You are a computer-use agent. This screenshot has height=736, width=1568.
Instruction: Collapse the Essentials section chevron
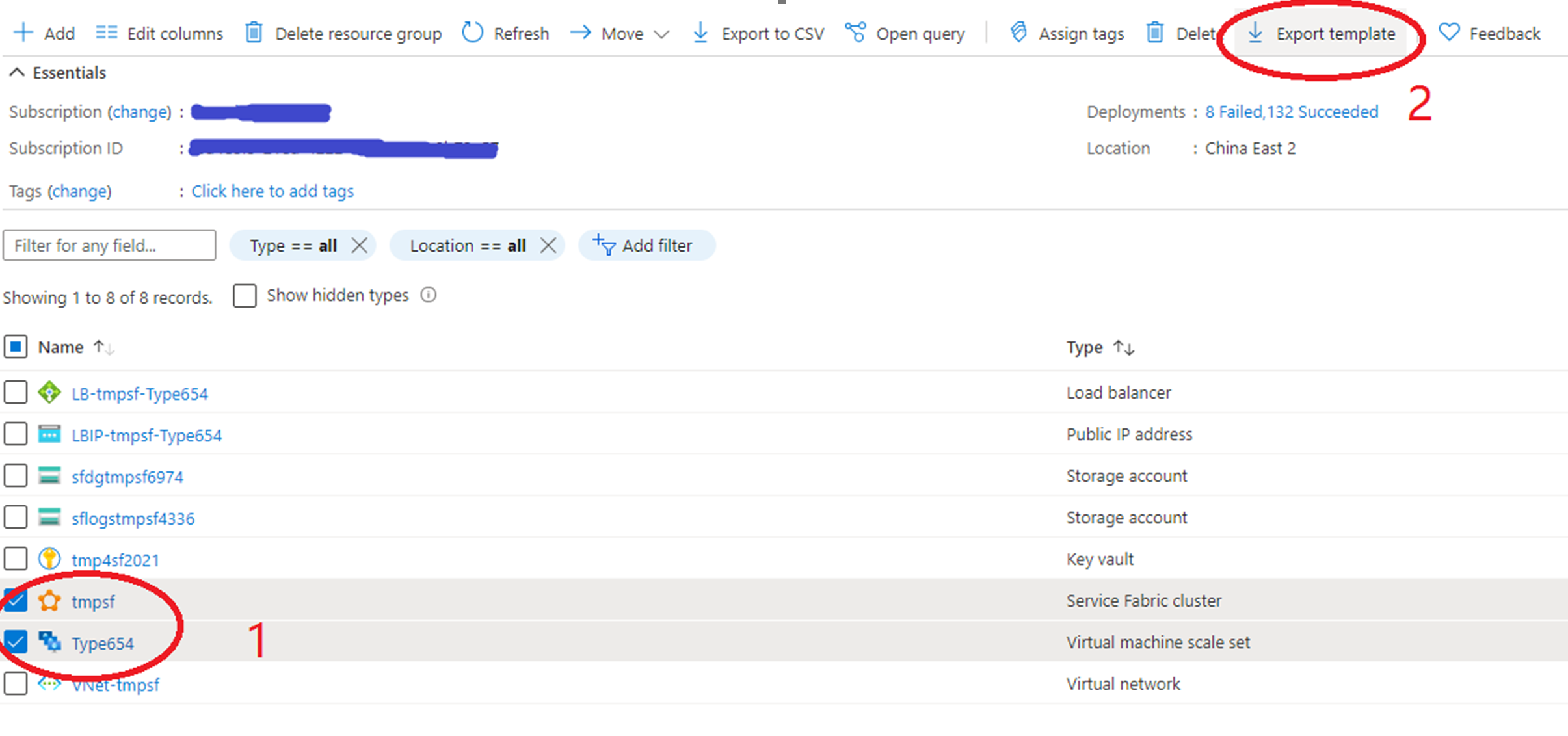tap(17, 73)
